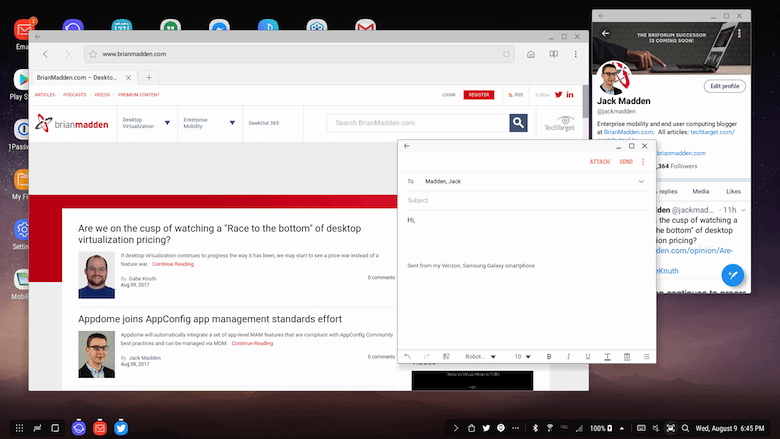Tap the floating compose tweet button
This screenshot has width=780, height=439.
click(x=733, y=274)
